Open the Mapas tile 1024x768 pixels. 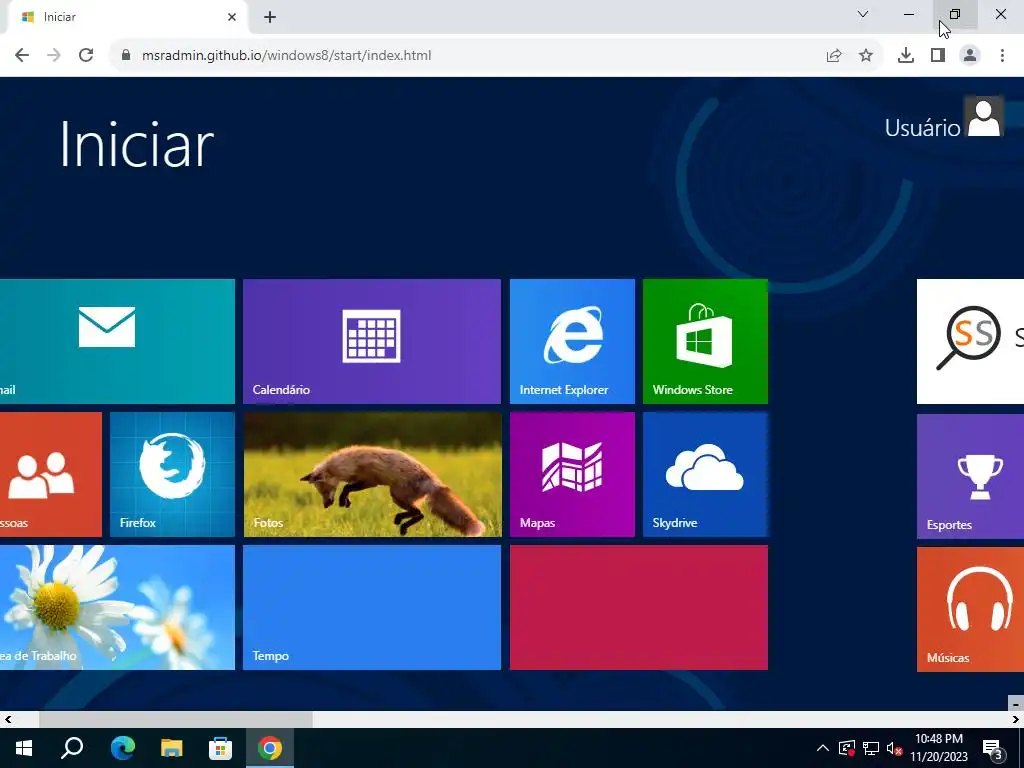click(572, 475)
